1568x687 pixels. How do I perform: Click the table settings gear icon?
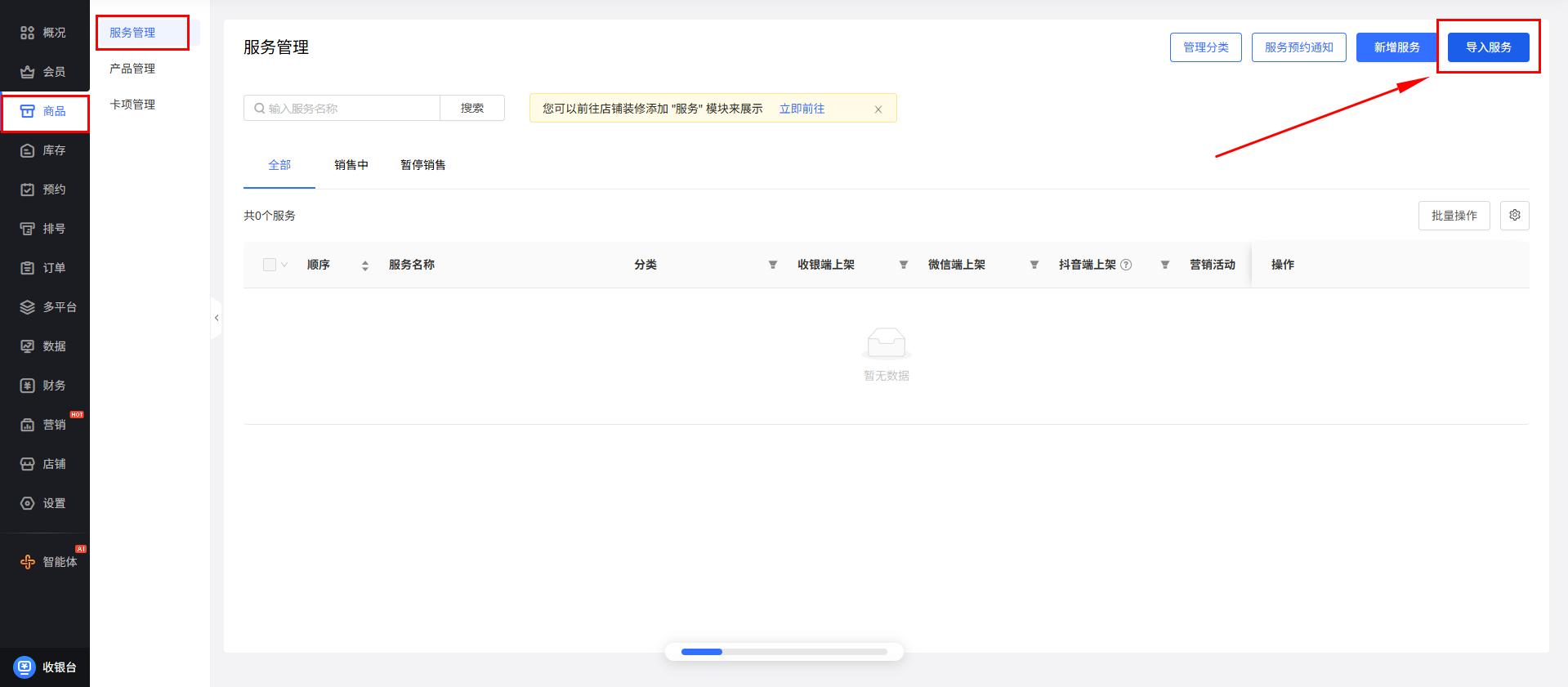point(1514,216)
